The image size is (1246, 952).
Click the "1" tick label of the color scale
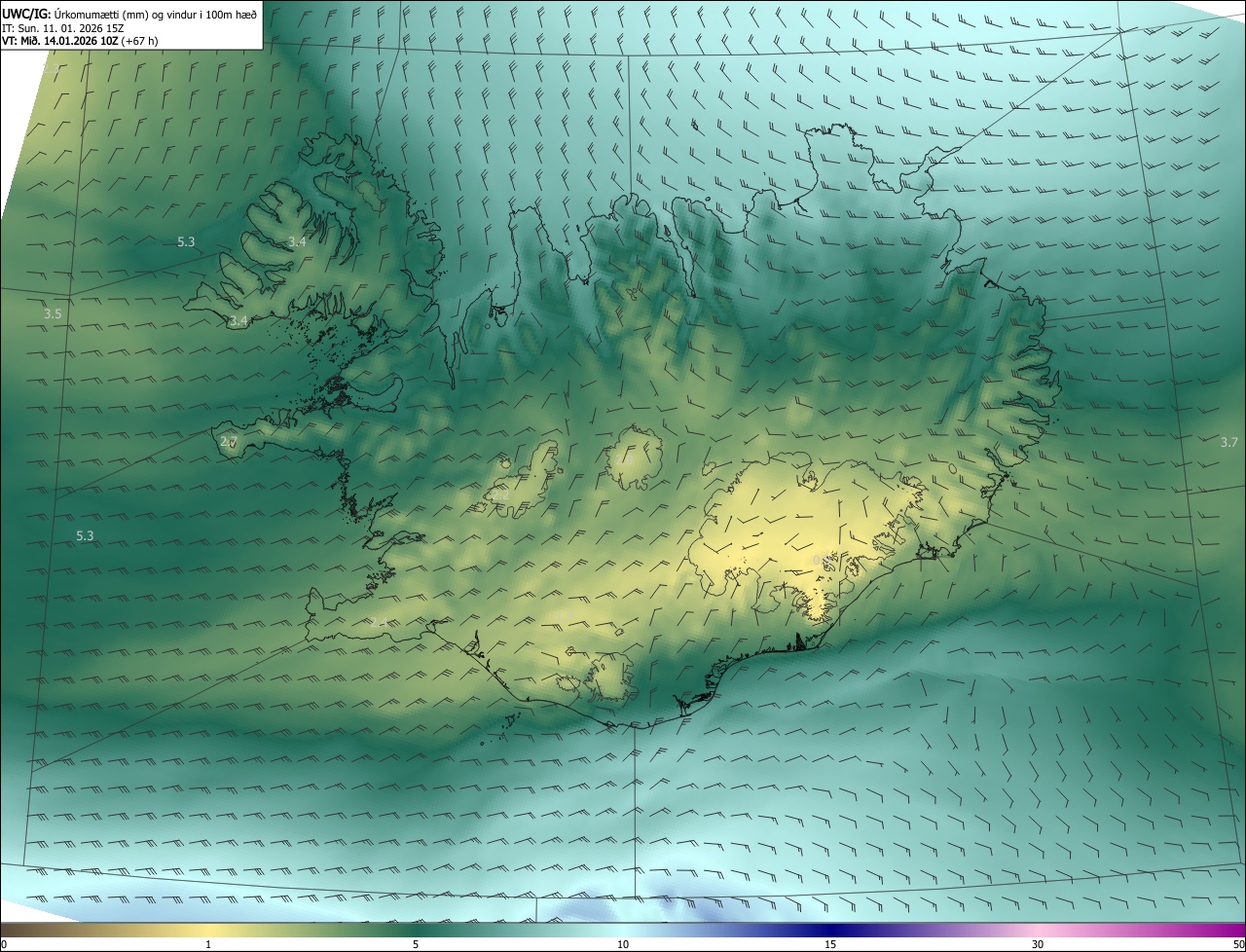[208, 944]
